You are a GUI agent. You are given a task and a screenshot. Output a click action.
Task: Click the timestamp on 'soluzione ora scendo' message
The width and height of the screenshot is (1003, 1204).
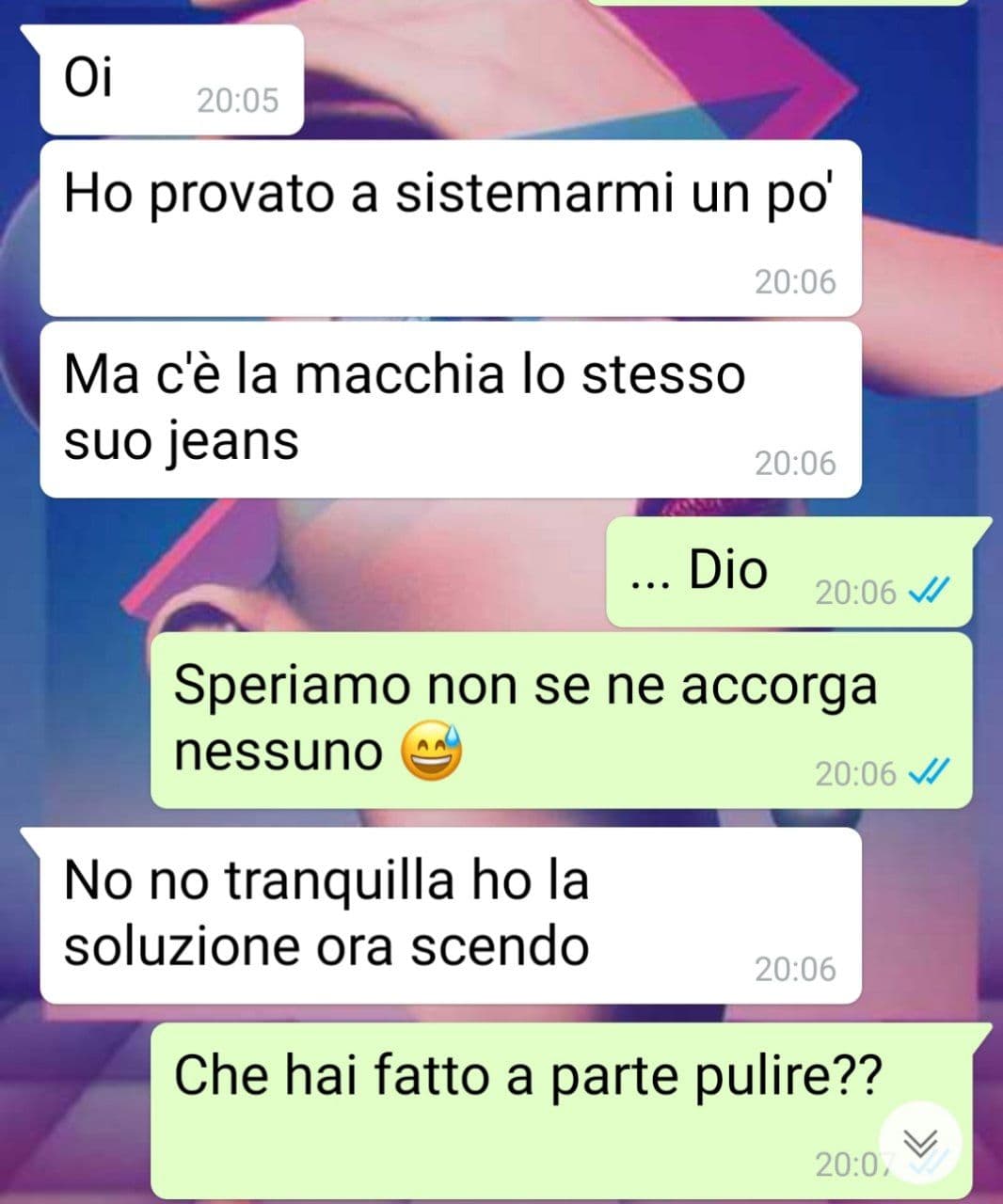(x=795, y=969)
